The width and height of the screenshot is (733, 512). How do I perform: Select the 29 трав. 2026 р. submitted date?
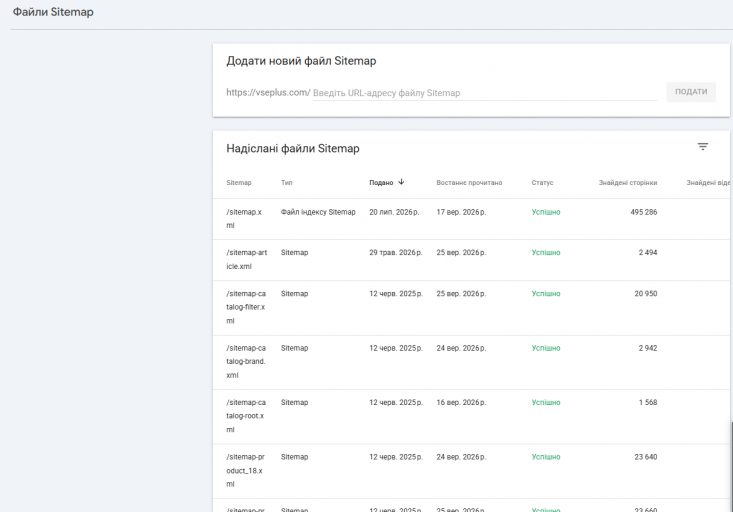(395, 252)
